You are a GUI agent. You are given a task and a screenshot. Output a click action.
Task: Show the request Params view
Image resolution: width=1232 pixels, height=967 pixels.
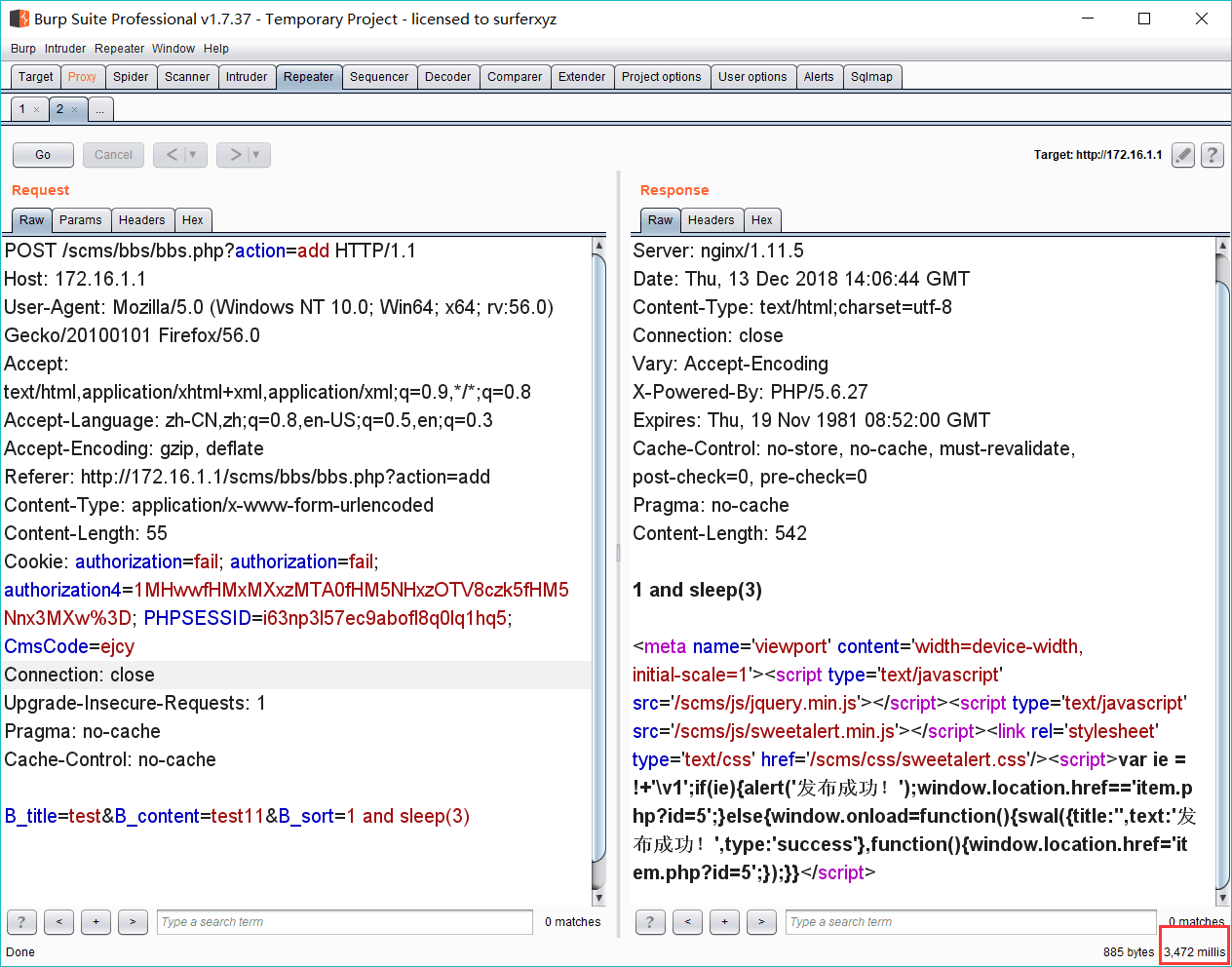pos(81,220)
